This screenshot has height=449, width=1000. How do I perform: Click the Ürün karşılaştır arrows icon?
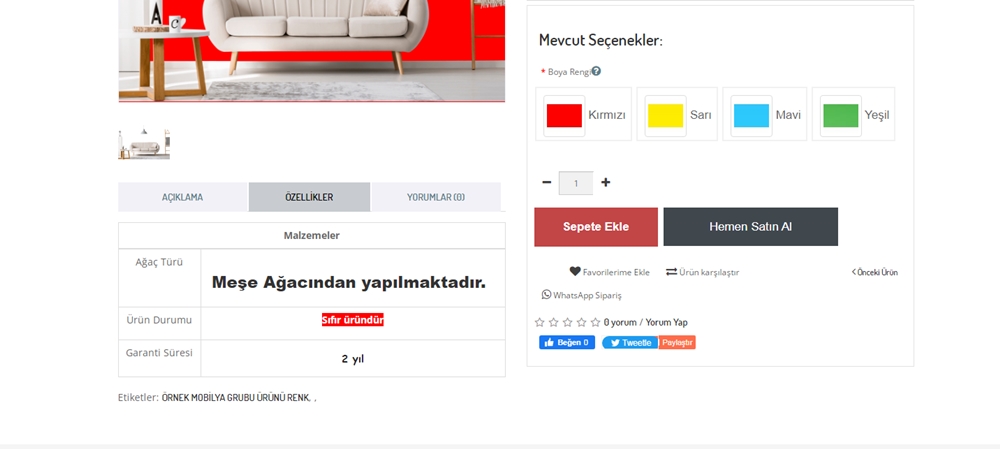[x=671, y=272]
